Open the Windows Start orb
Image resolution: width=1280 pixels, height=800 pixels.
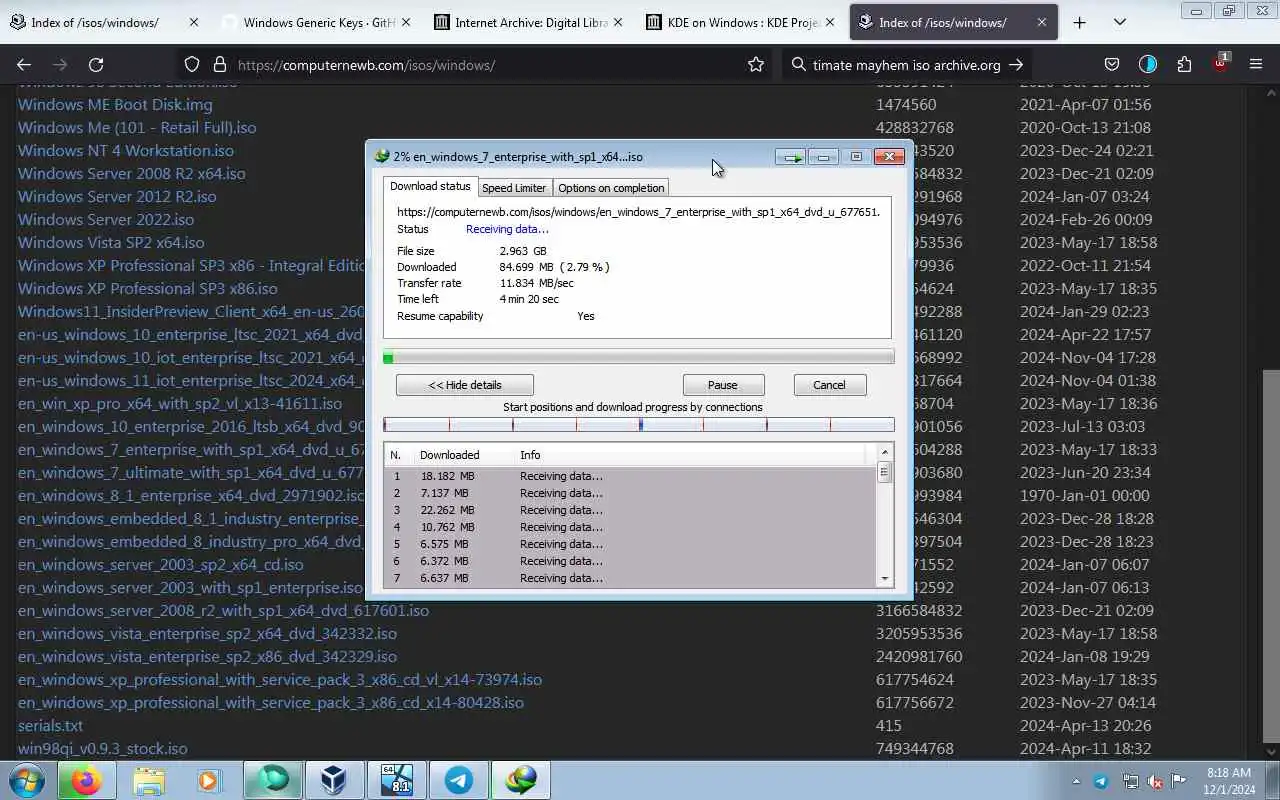pos(27,780)
